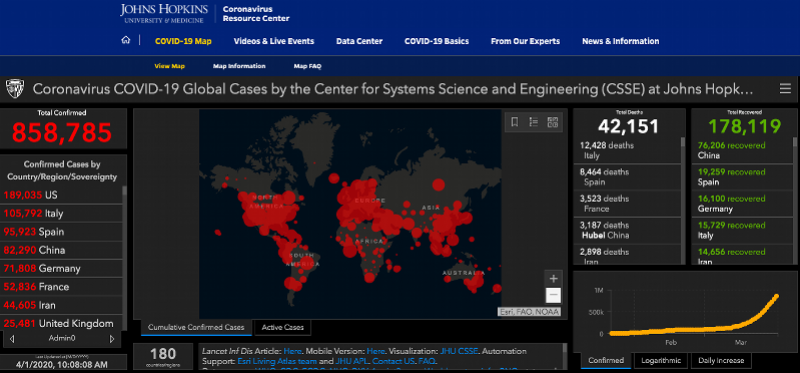This screenshot has height=373, width=800.
Task: Open the hamburger menu at dashboard title
Action: pyautogui.click(x=785, y=89)
